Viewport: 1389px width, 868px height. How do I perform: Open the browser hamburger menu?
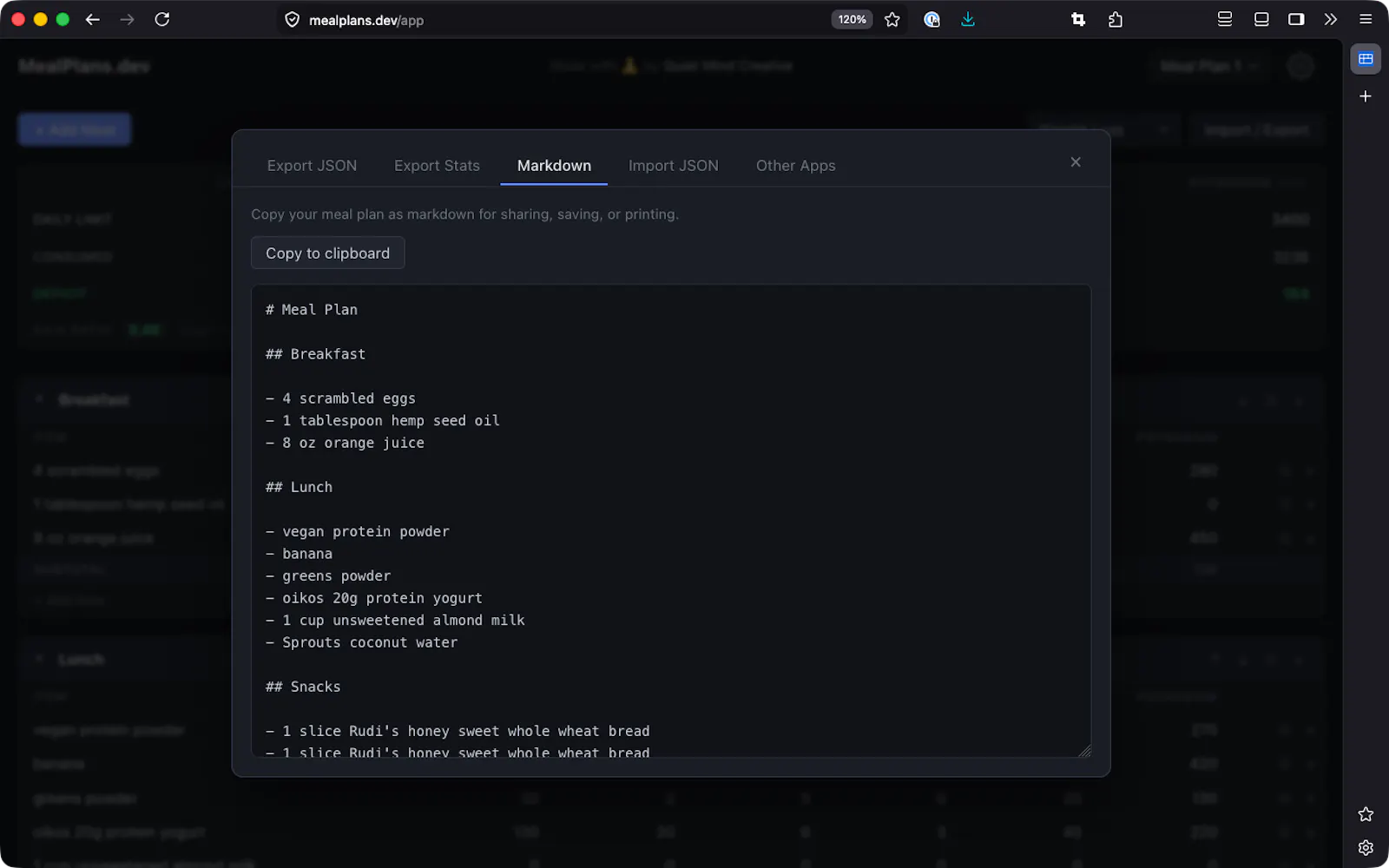[x=1366, y=19]
